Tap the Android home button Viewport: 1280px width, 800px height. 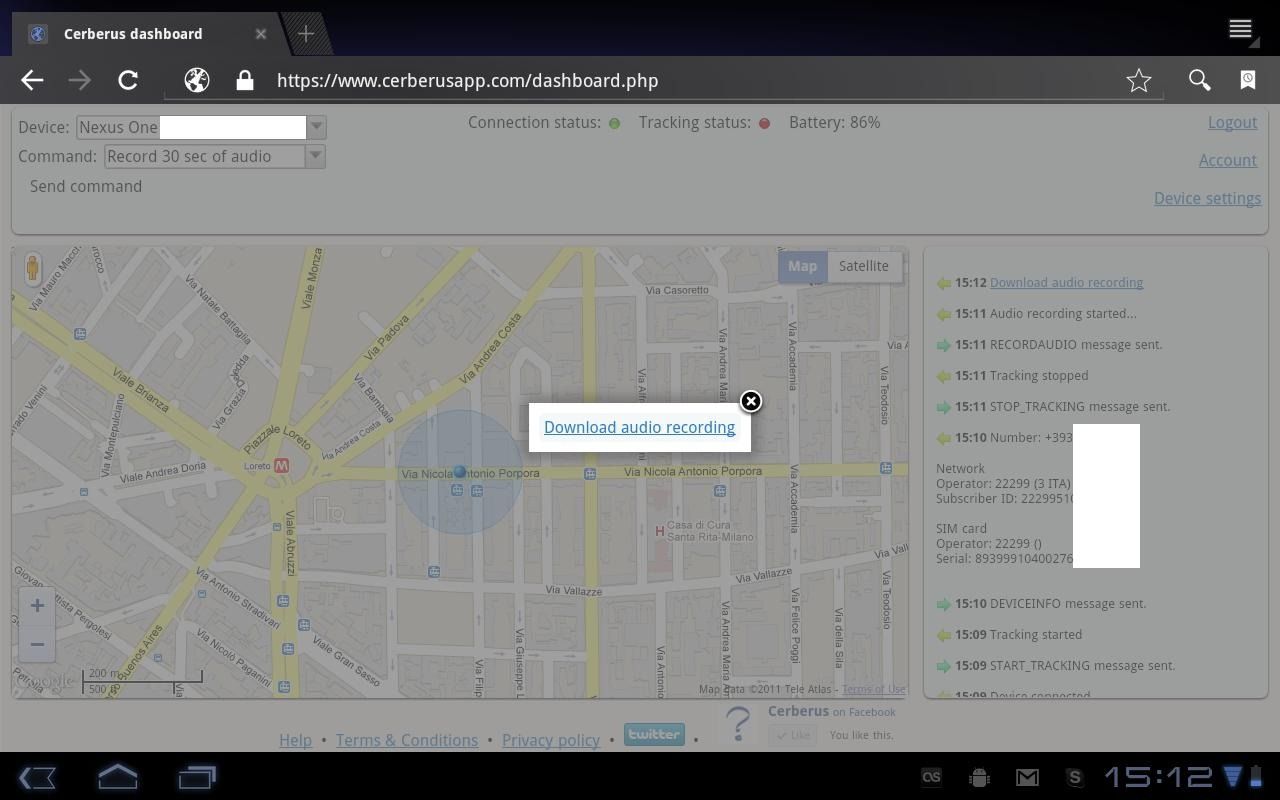pos(118,777)
